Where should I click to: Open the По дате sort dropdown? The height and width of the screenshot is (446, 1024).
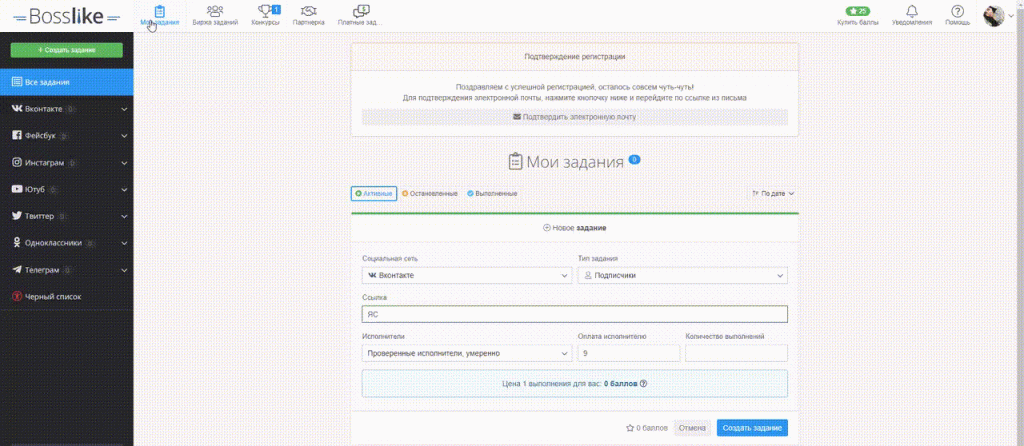[773, 194]
